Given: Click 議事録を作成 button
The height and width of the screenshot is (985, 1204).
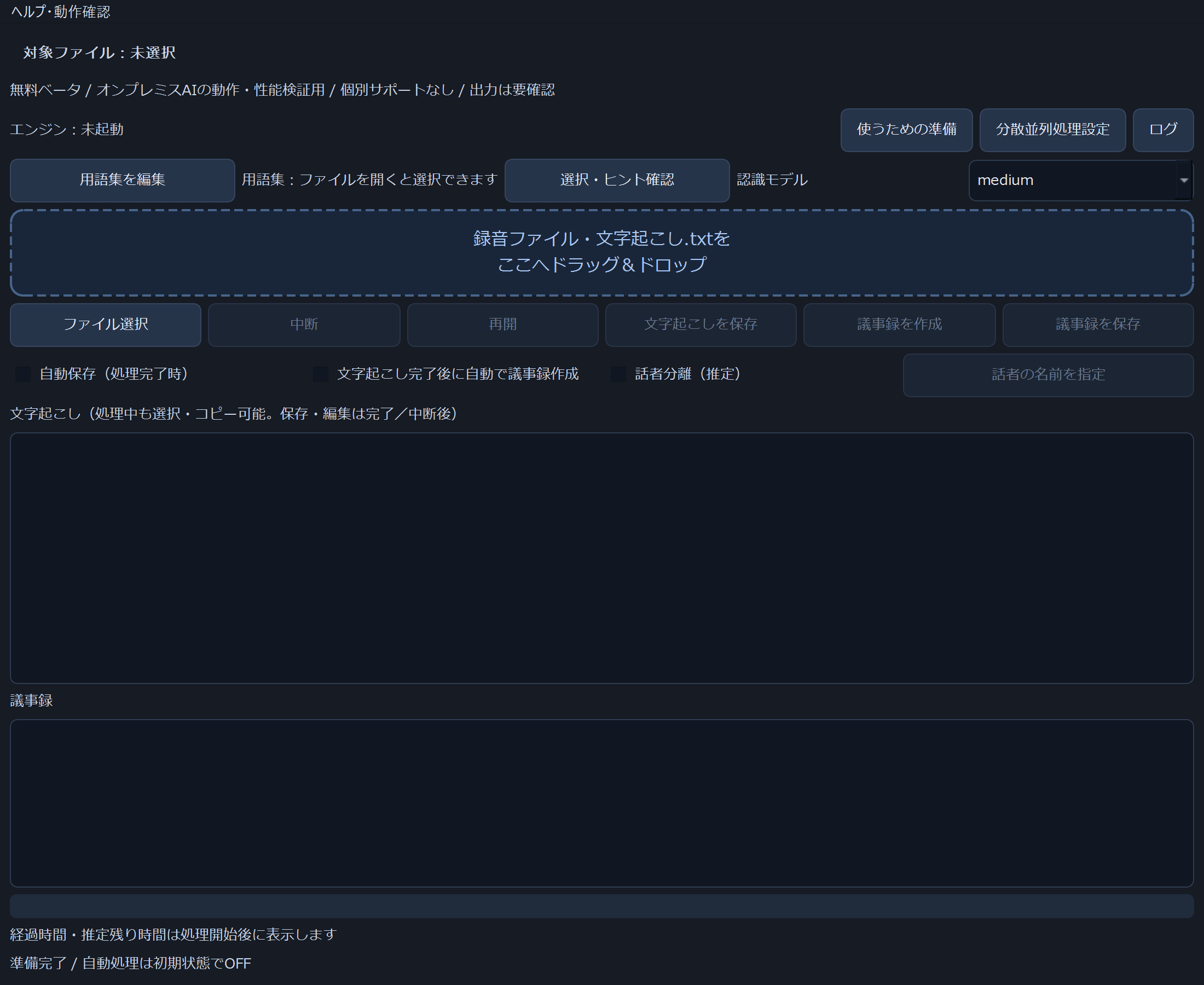Looking at the screenshot, I should [899, 325].
